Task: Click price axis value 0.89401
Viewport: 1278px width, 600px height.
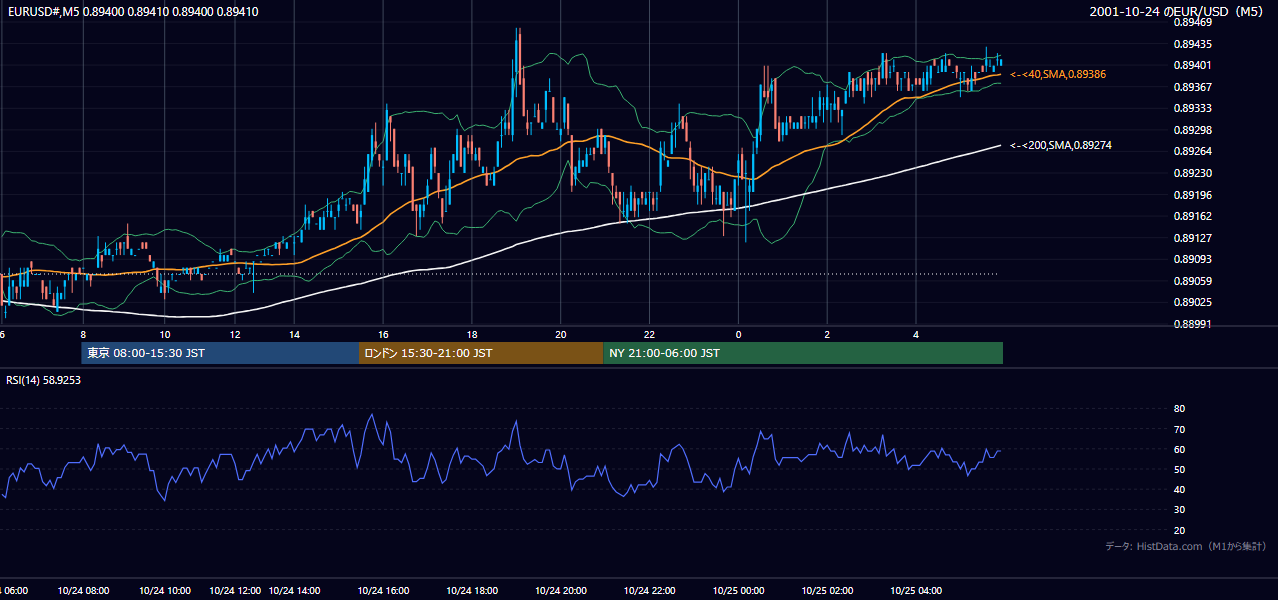Action: (x=1195, y=65)
